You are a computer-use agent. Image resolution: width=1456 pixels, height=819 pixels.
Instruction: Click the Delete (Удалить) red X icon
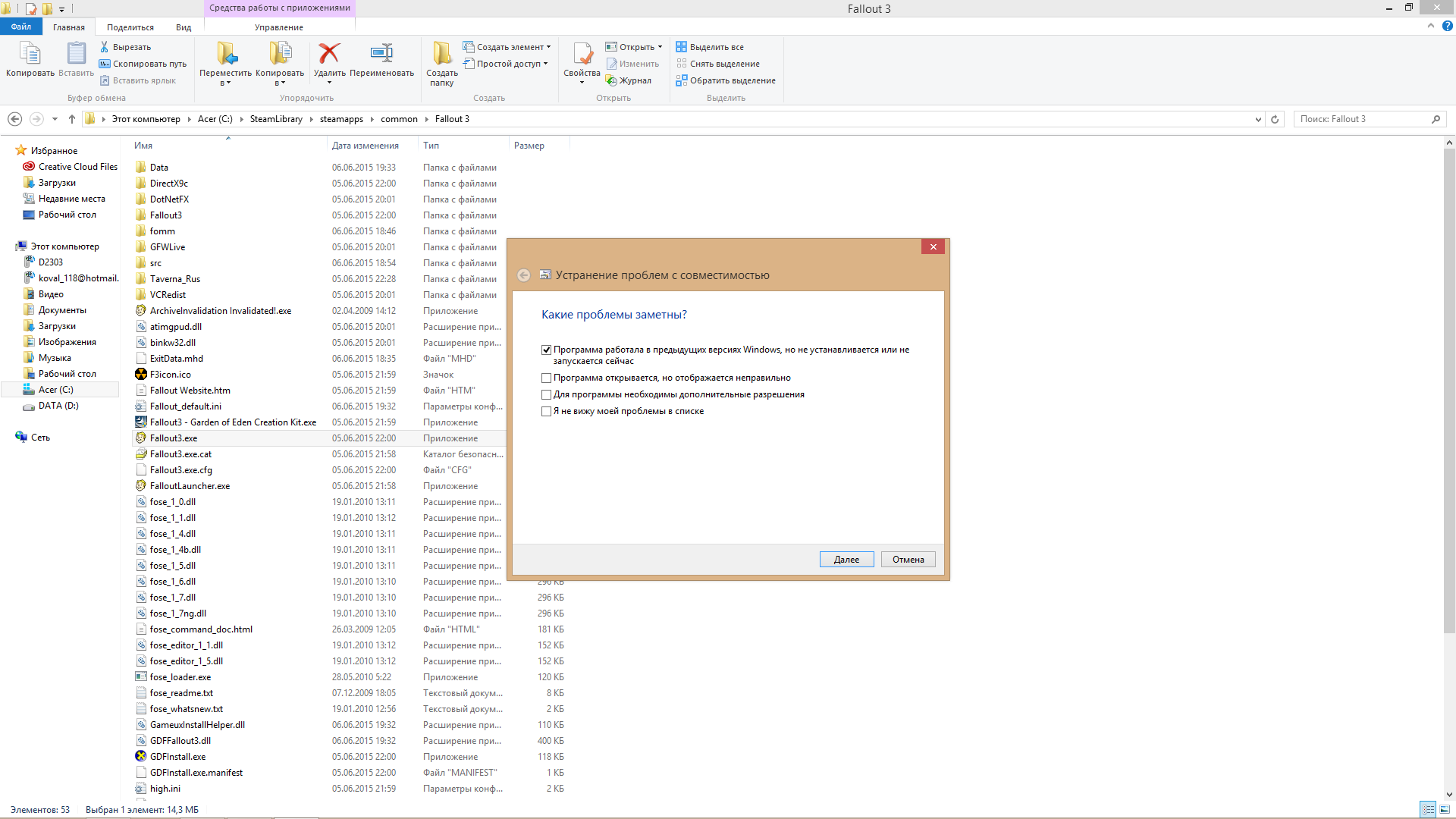pos(329,54)
